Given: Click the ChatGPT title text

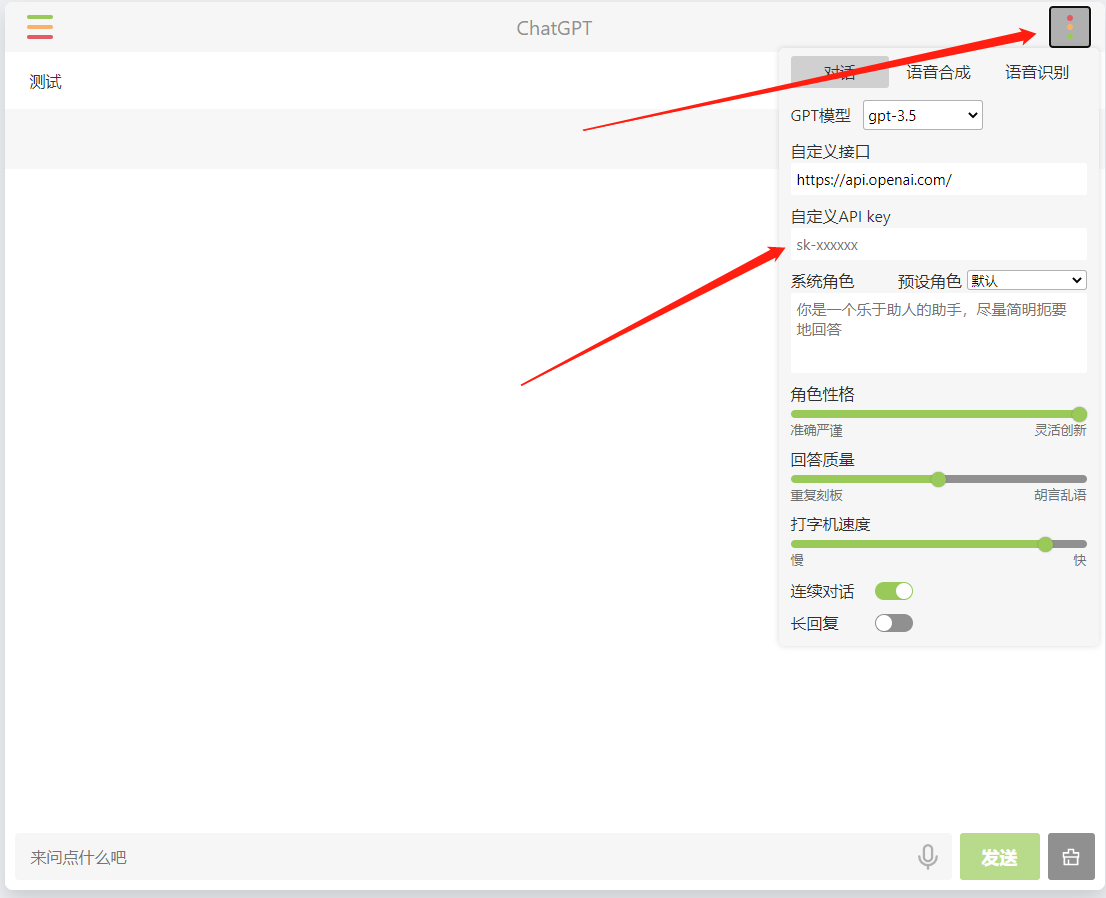Looking at the screenshot, I should (554, 28).
